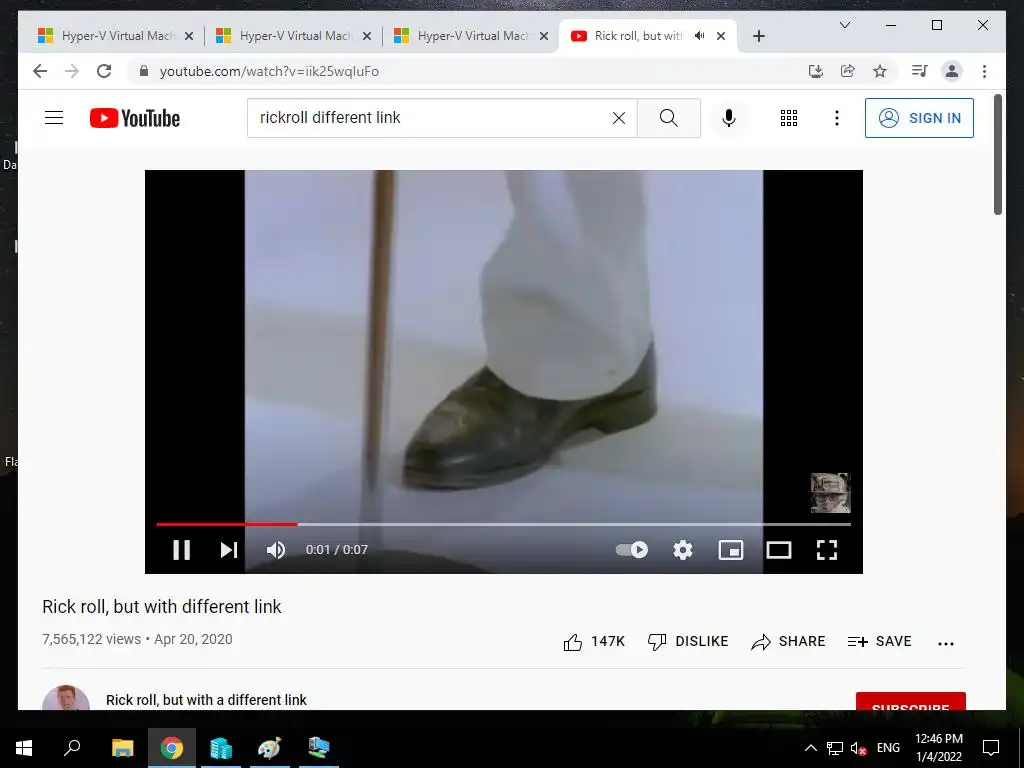Open the YouTube guide hamburger menu
Image resolution: width=1024 pixels, height=768 pixels.
(x=54, y=118)
